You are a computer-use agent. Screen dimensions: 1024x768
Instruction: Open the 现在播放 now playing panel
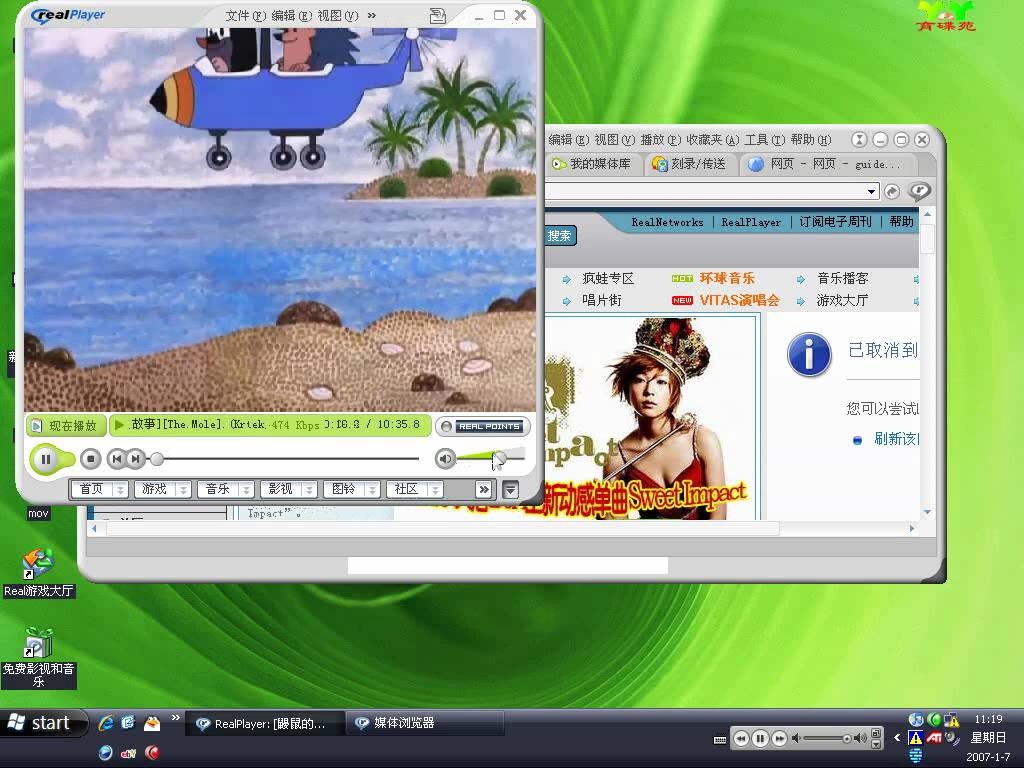65,426
